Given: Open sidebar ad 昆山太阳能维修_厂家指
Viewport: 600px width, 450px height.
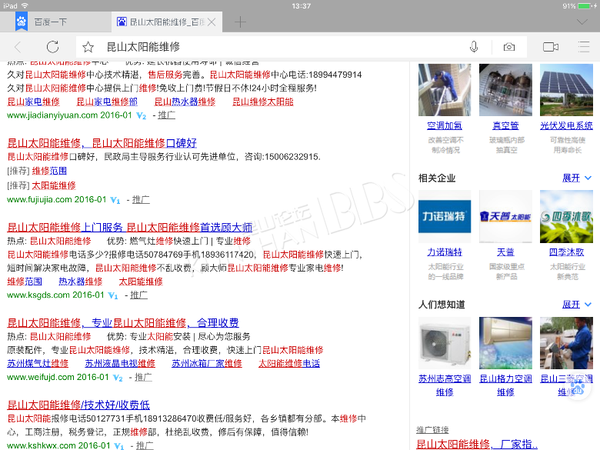Looking at the screenshot, I should [477, 444].
